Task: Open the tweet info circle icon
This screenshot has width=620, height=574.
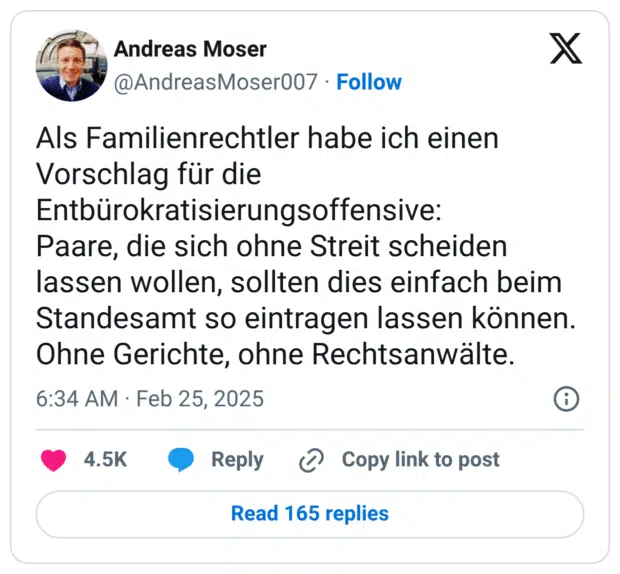Action: click(x=566, y=400)
